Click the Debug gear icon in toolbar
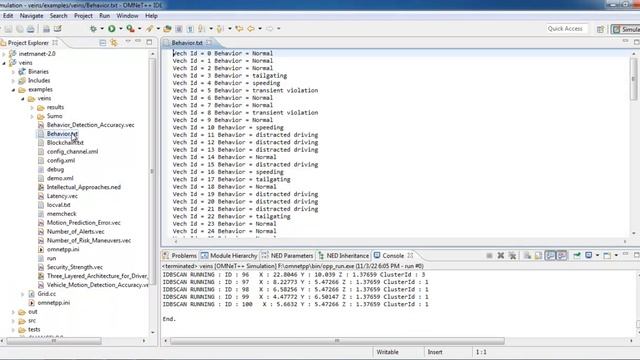The height and width of the screenshot is (360, 640). click(x=93, y=29)
